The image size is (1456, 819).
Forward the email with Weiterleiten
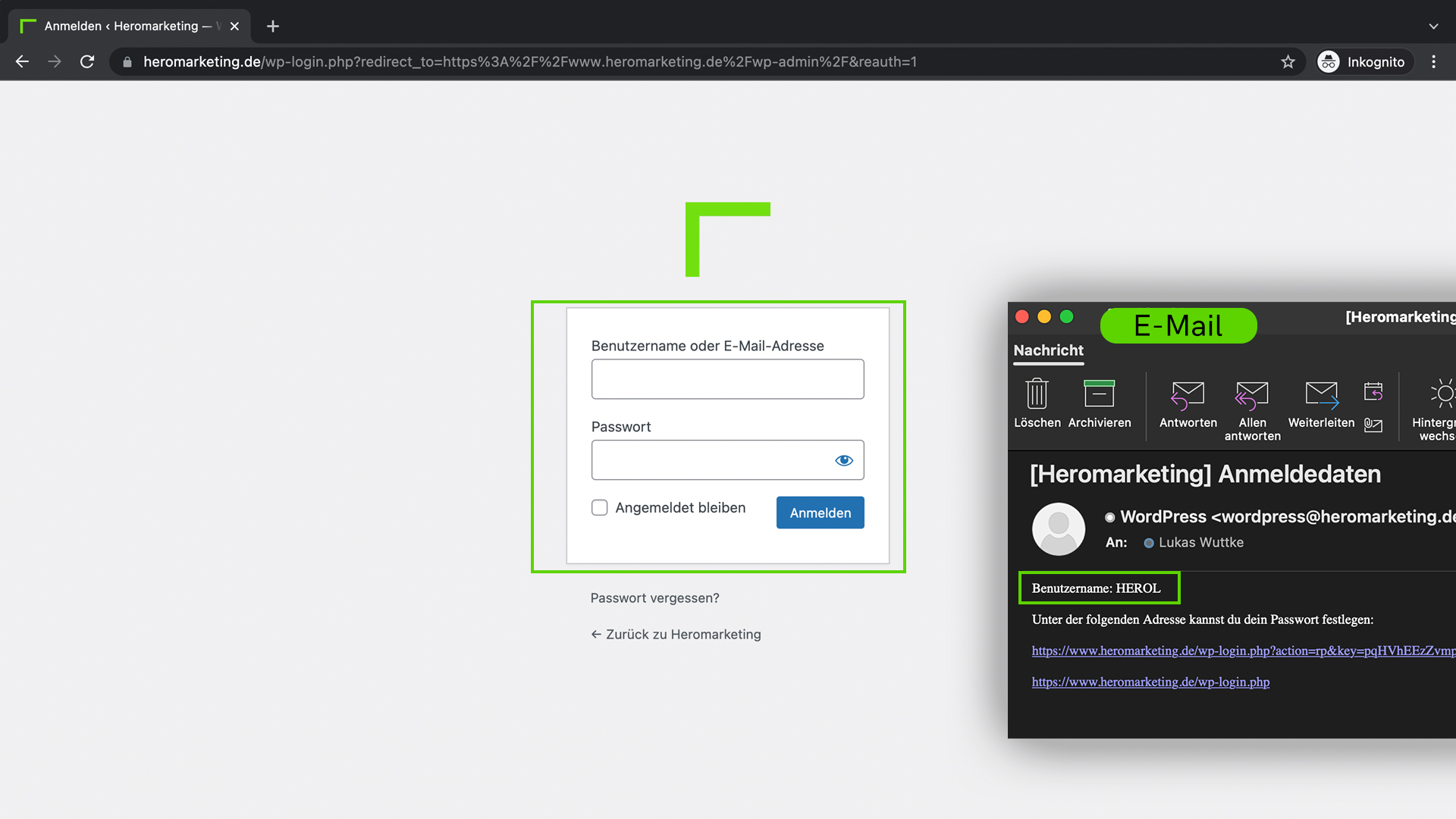[x=1321, y=403]
